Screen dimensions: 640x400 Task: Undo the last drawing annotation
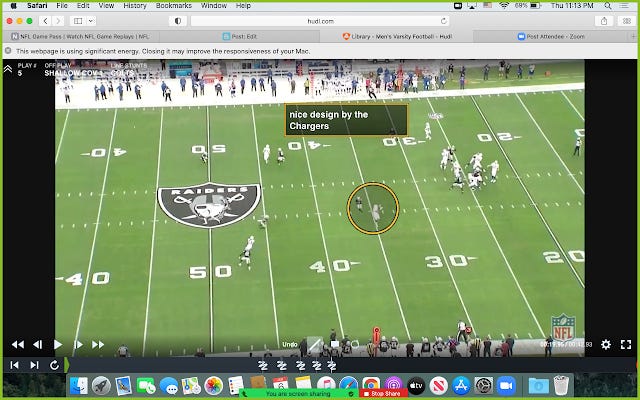click(289, 344)
